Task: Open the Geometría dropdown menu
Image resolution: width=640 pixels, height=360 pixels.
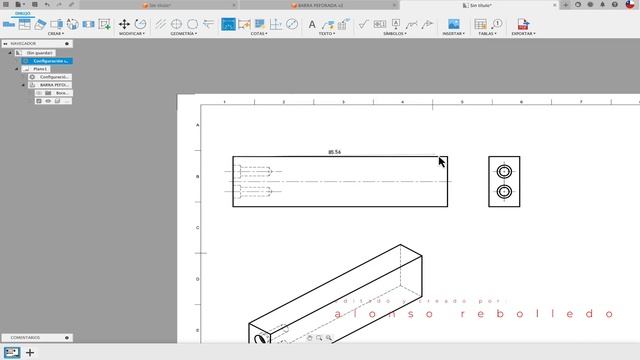Action: [184, 34]
